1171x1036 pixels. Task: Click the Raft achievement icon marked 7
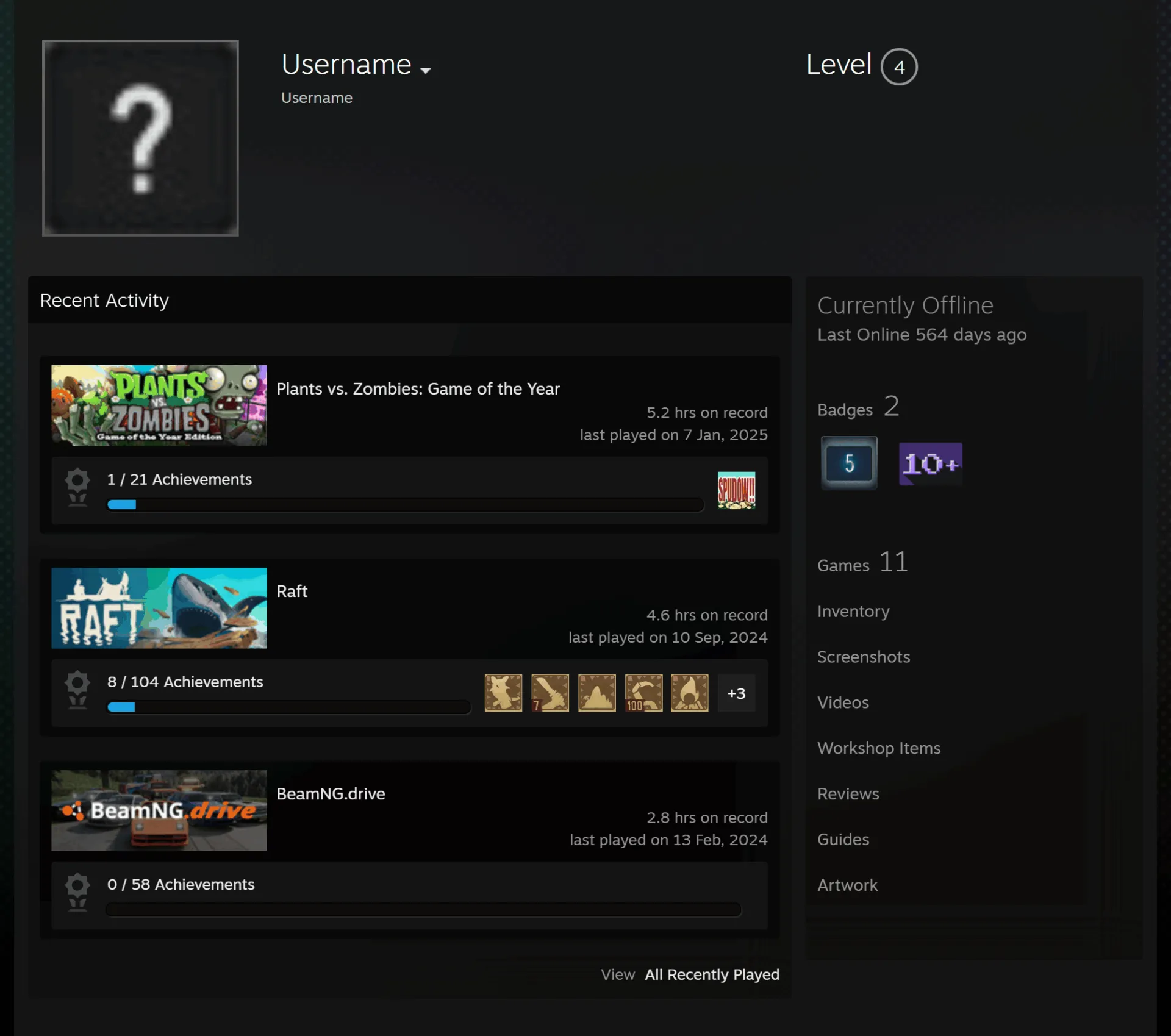(550, 693)
